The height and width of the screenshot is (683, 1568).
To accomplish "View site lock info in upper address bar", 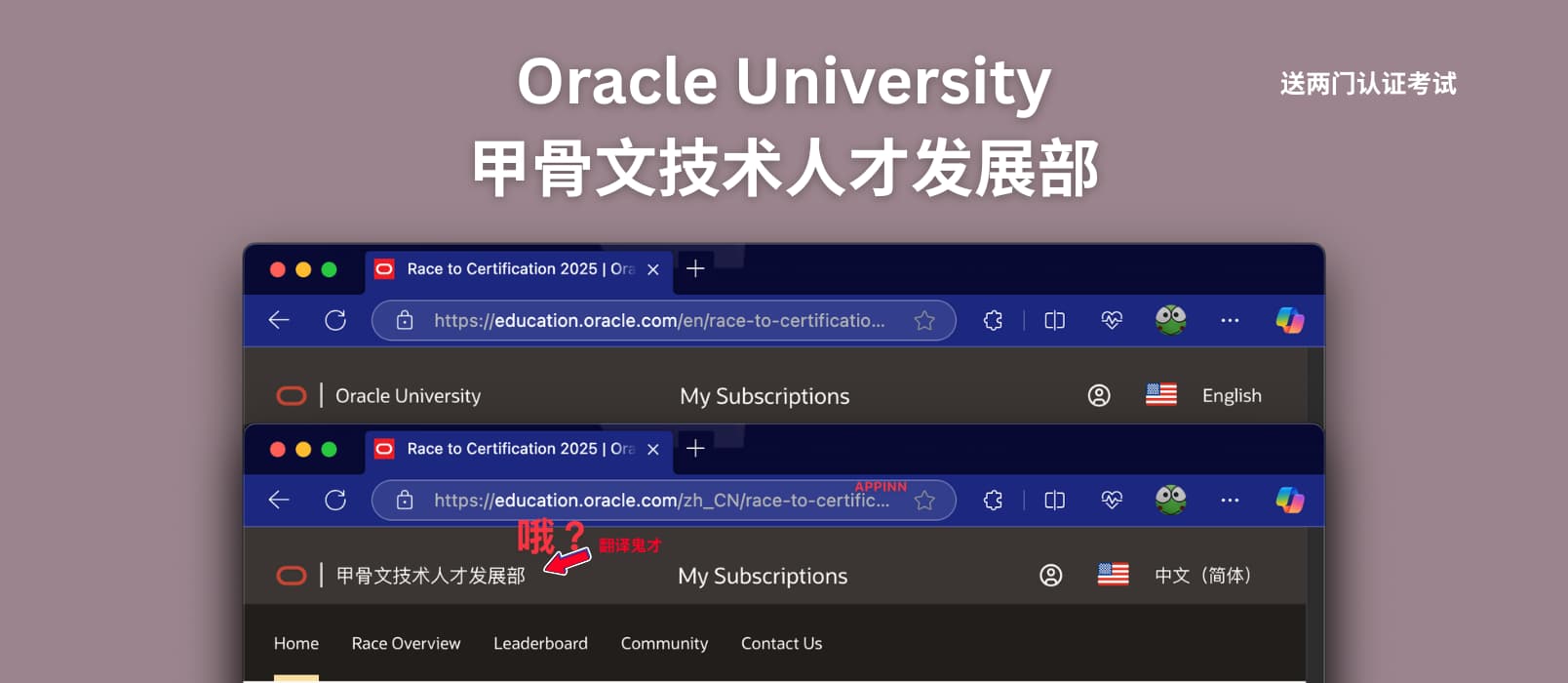I will 405,320.
